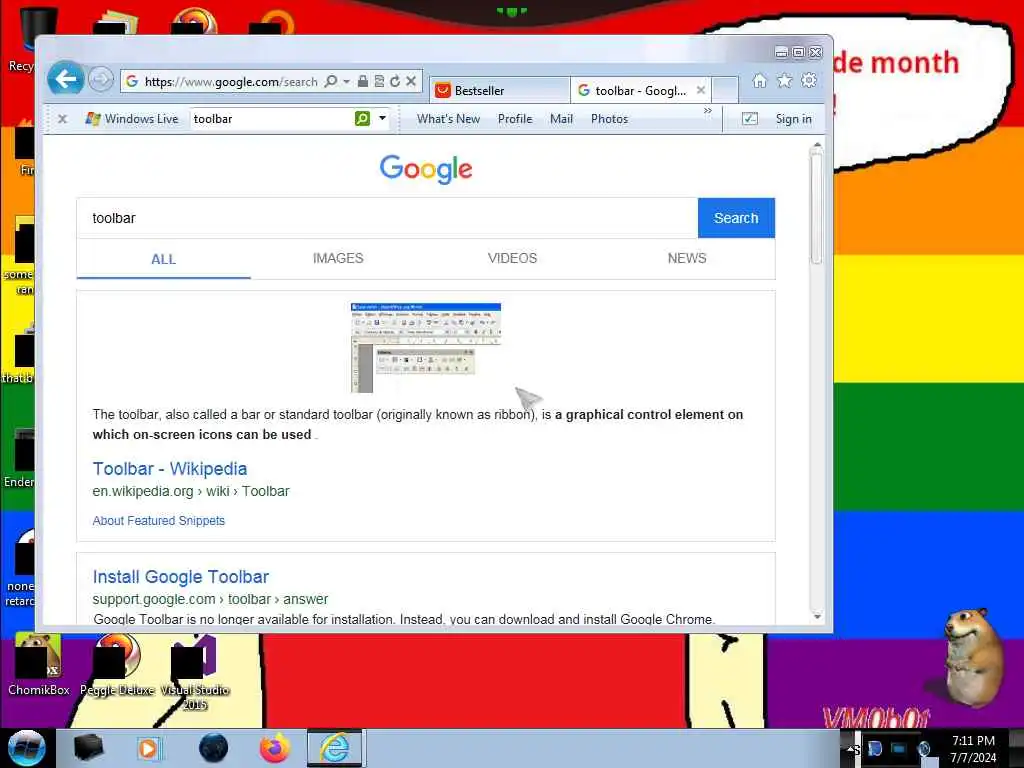Switch to IMAGES results tab

(x=338, y=259)
